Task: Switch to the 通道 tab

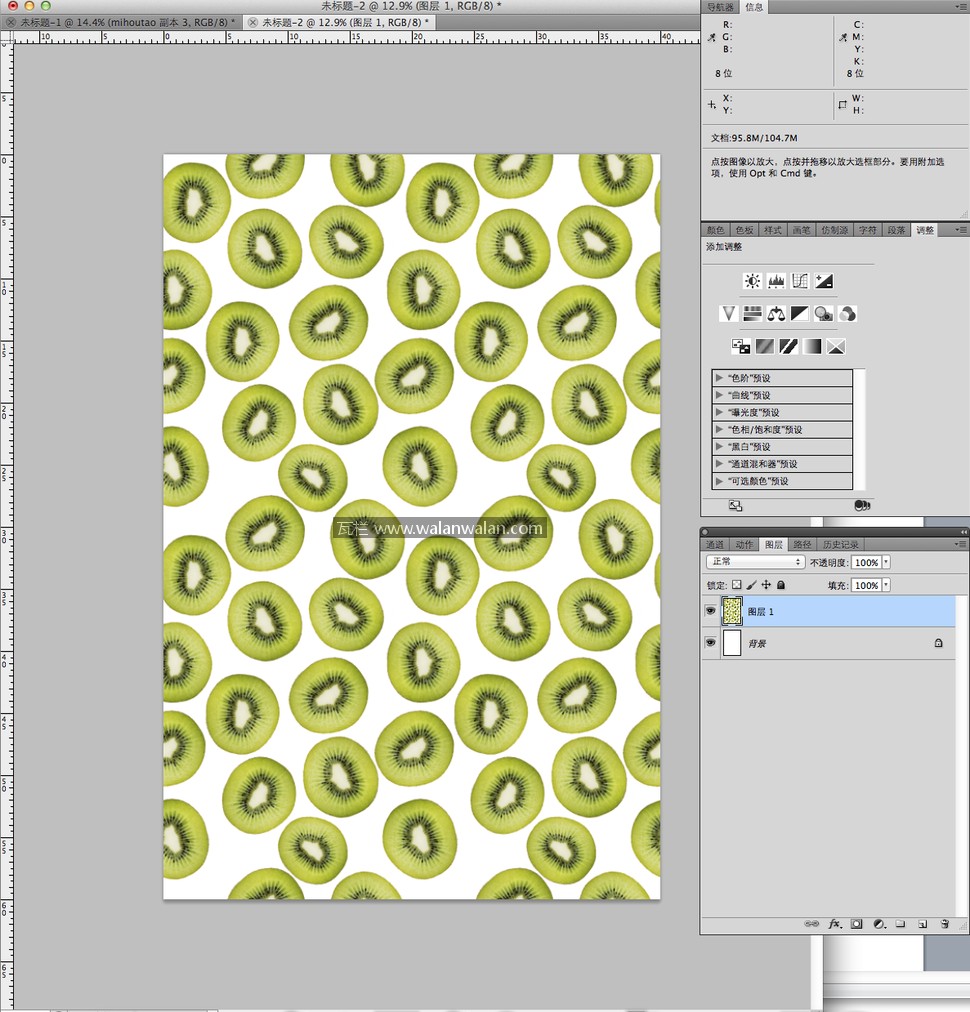Action: tap(715, 545)
